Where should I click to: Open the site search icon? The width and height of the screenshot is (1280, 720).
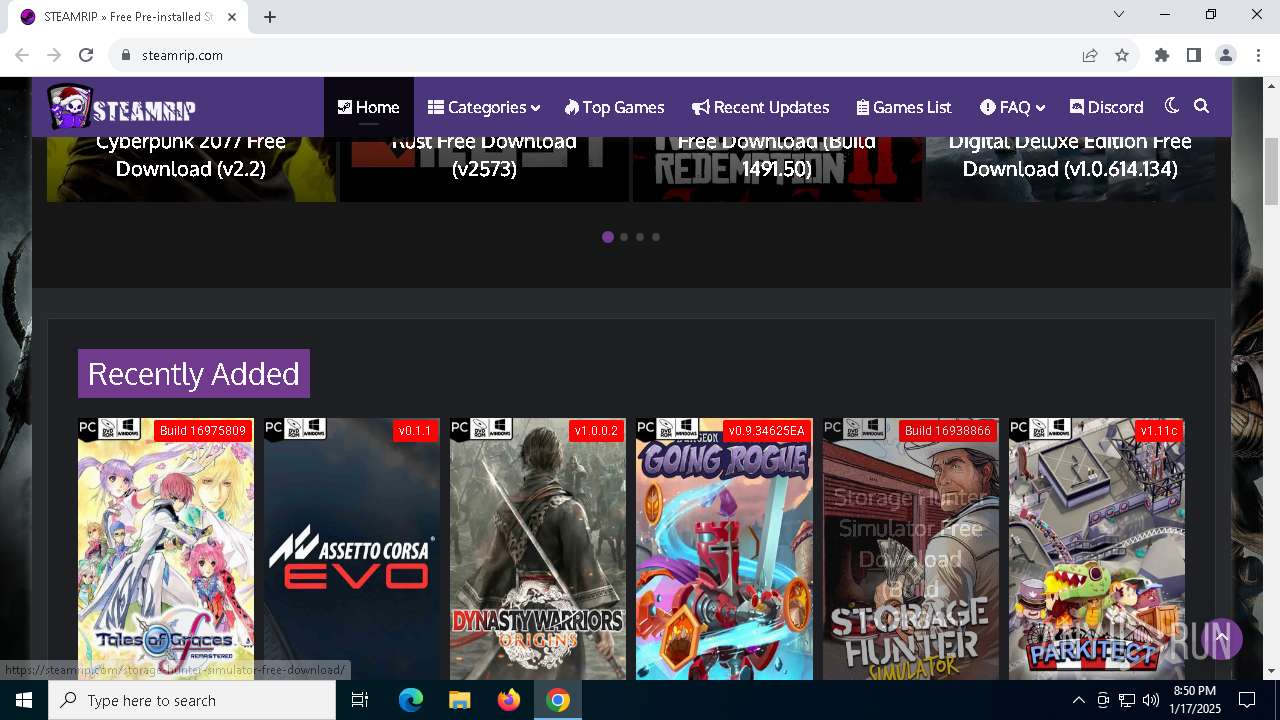1202,106
